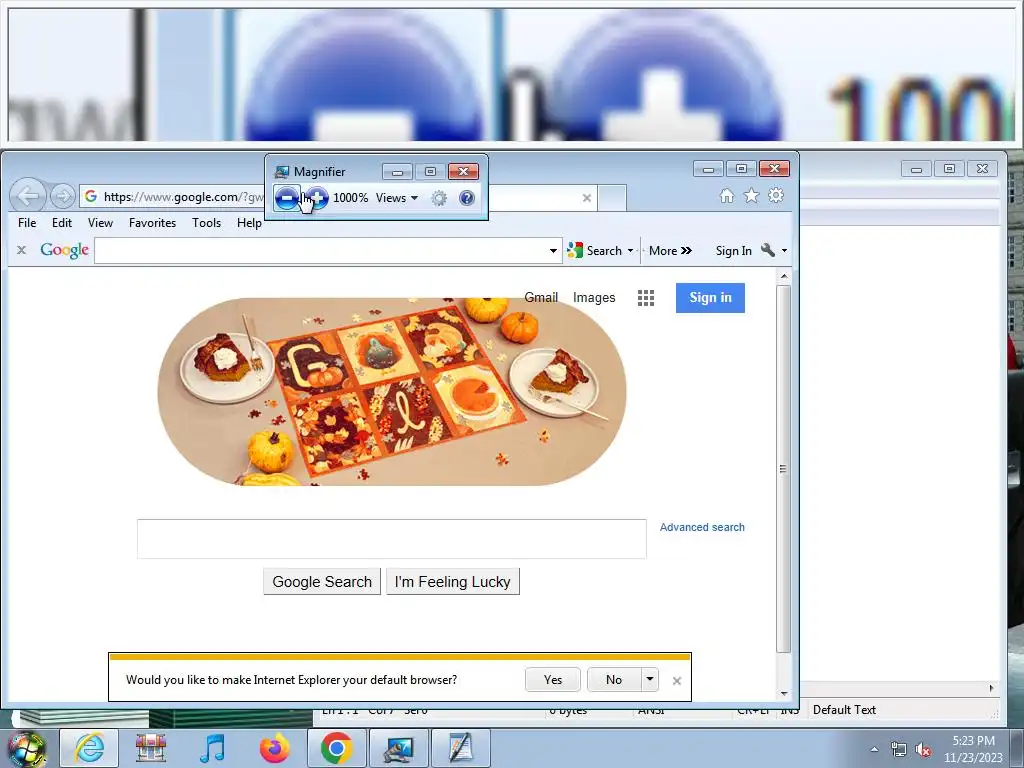Close the Google Toolbar with its x
The width and height of the screenshot is (1024, 768).
pyautogui.click(x=22, y=250)
